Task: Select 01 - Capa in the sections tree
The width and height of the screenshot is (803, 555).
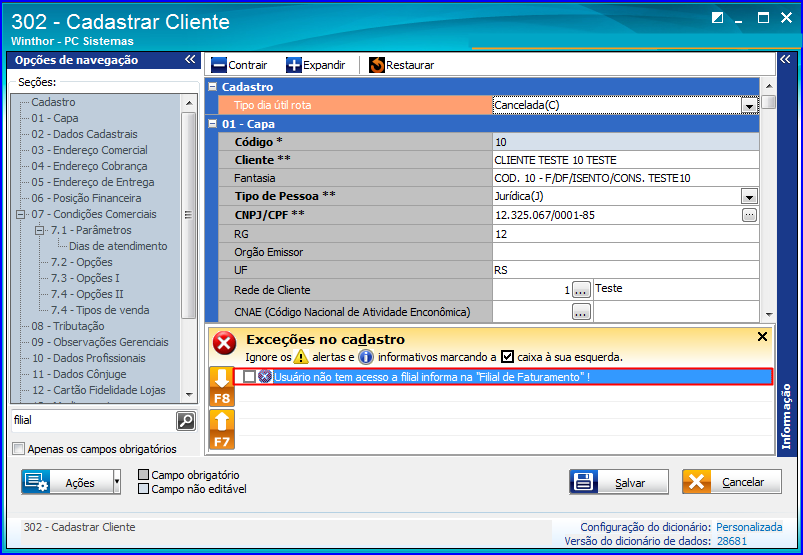Action: 55,118
